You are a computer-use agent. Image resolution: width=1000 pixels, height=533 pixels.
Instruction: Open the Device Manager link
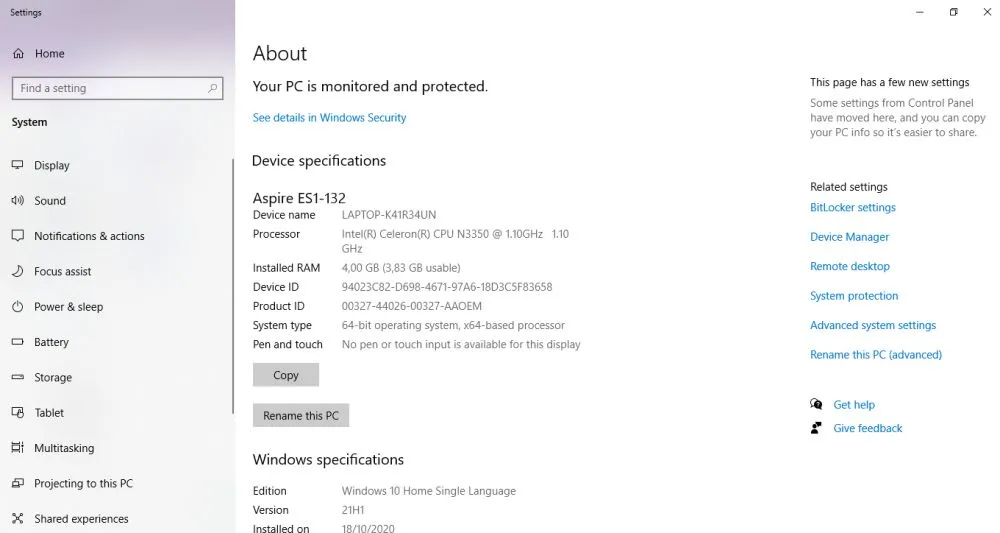click(849, 237)
